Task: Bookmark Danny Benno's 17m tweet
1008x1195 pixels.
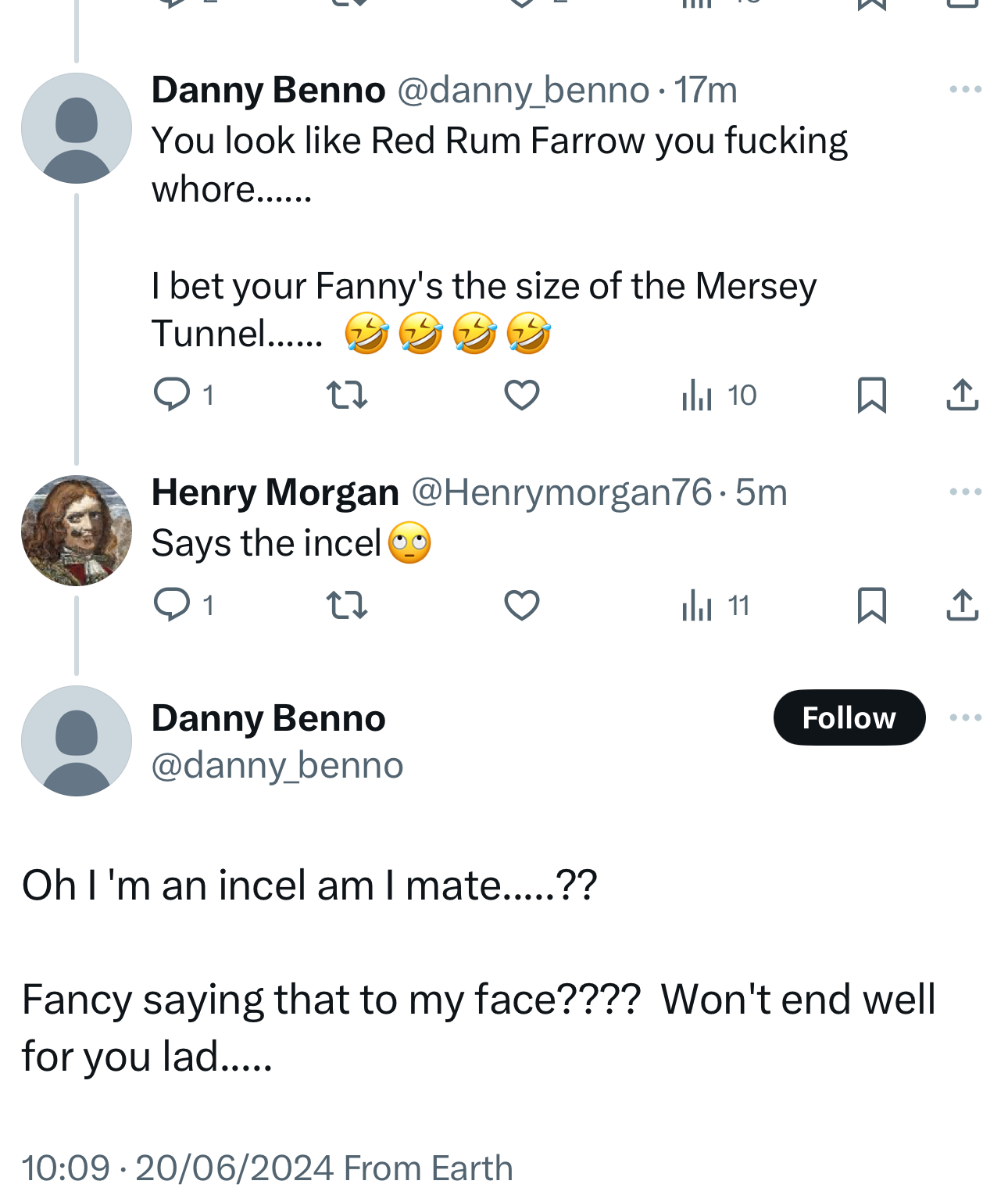Action: point(871,395)
